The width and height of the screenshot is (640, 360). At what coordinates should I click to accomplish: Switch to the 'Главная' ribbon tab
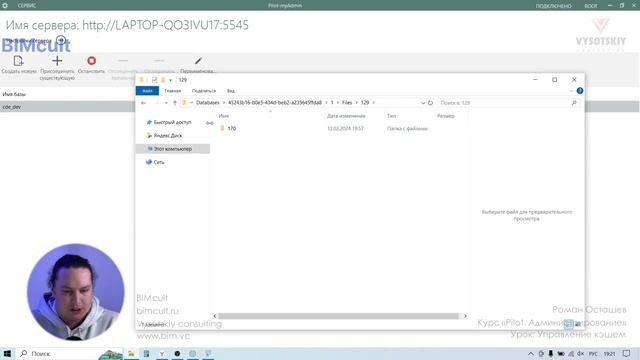pos(173,91)
